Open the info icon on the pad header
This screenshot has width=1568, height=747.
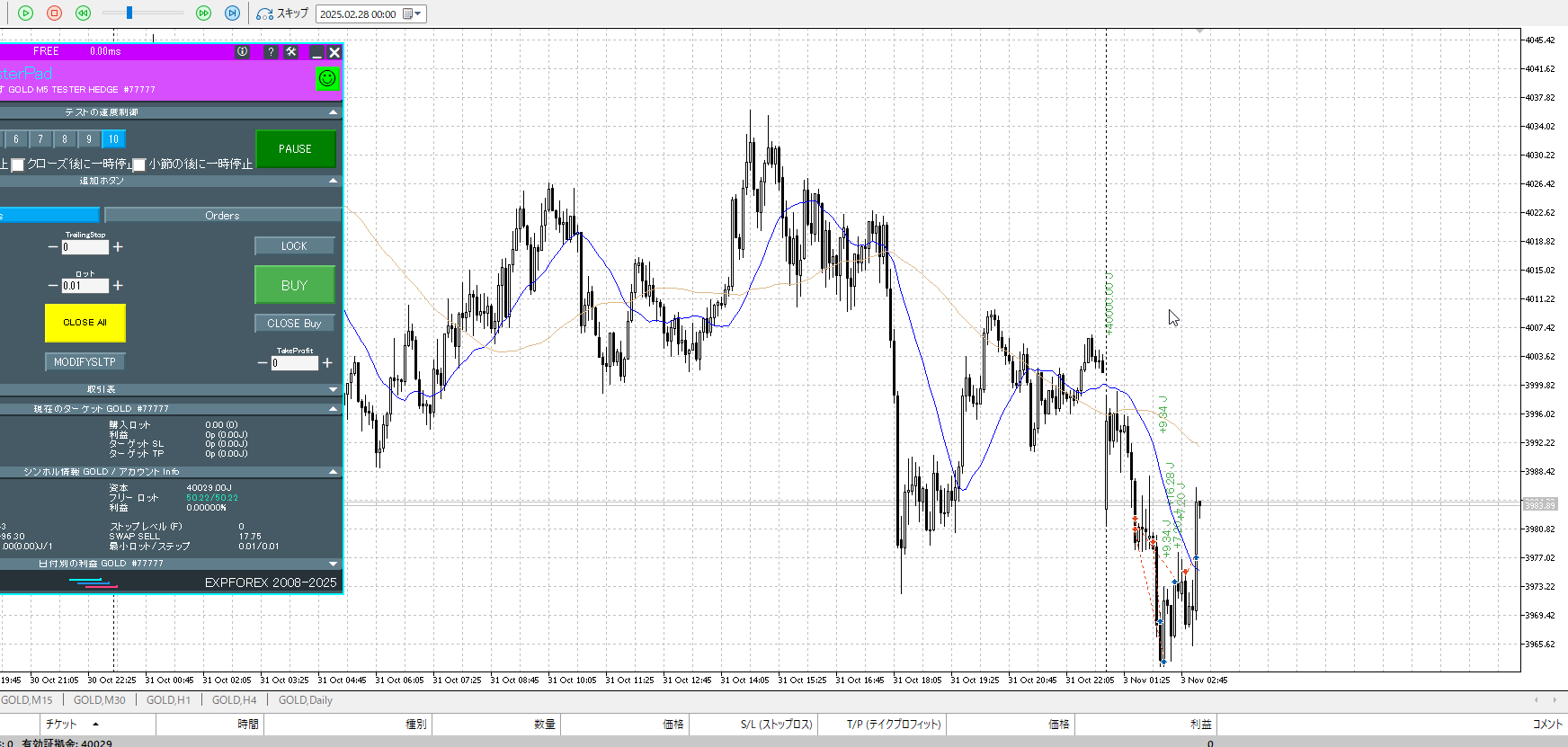coord(242,52)
